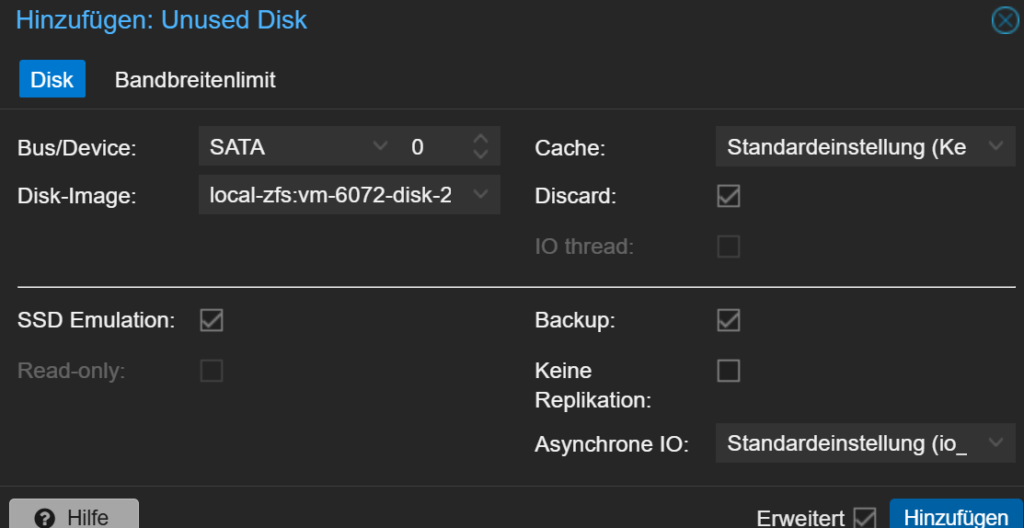Click the dialog title Hinzufügen: Unused Disk
This screenshot has width=1024, height=528.
(161, 20)
